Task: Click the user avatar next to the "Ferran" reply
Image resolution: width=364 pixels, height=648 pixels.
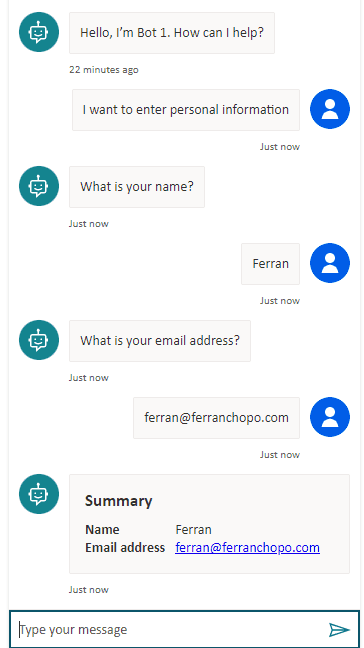Action: (330, 263)
